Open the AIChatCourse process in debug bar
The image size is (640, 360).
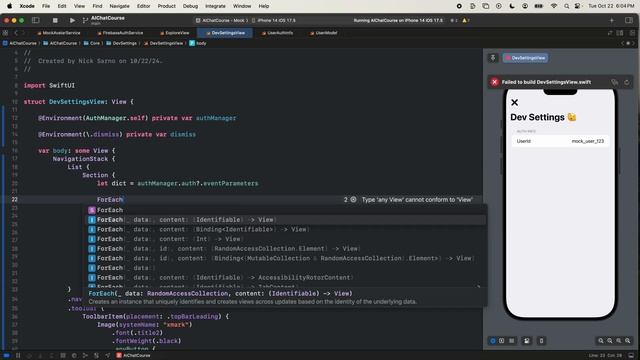pyautogui.click(x=133, y=356)
